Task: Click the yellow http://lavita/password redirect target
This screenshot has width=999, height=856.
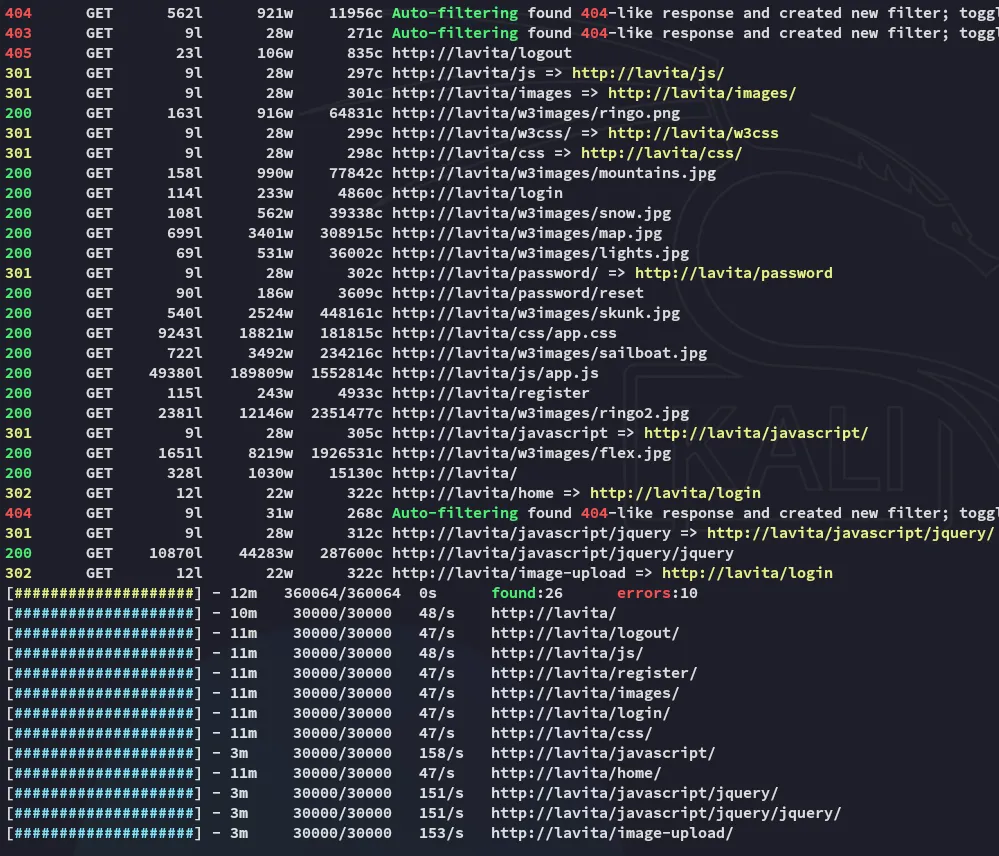Action: point(733,273)
